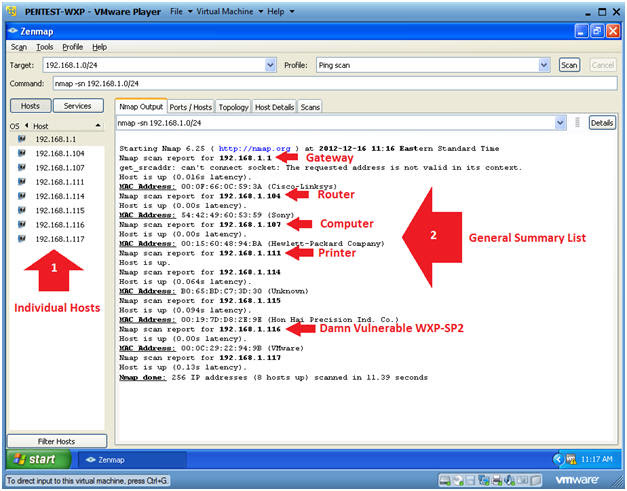Select host 192.168.1.111 in the list

pos(60,182)
